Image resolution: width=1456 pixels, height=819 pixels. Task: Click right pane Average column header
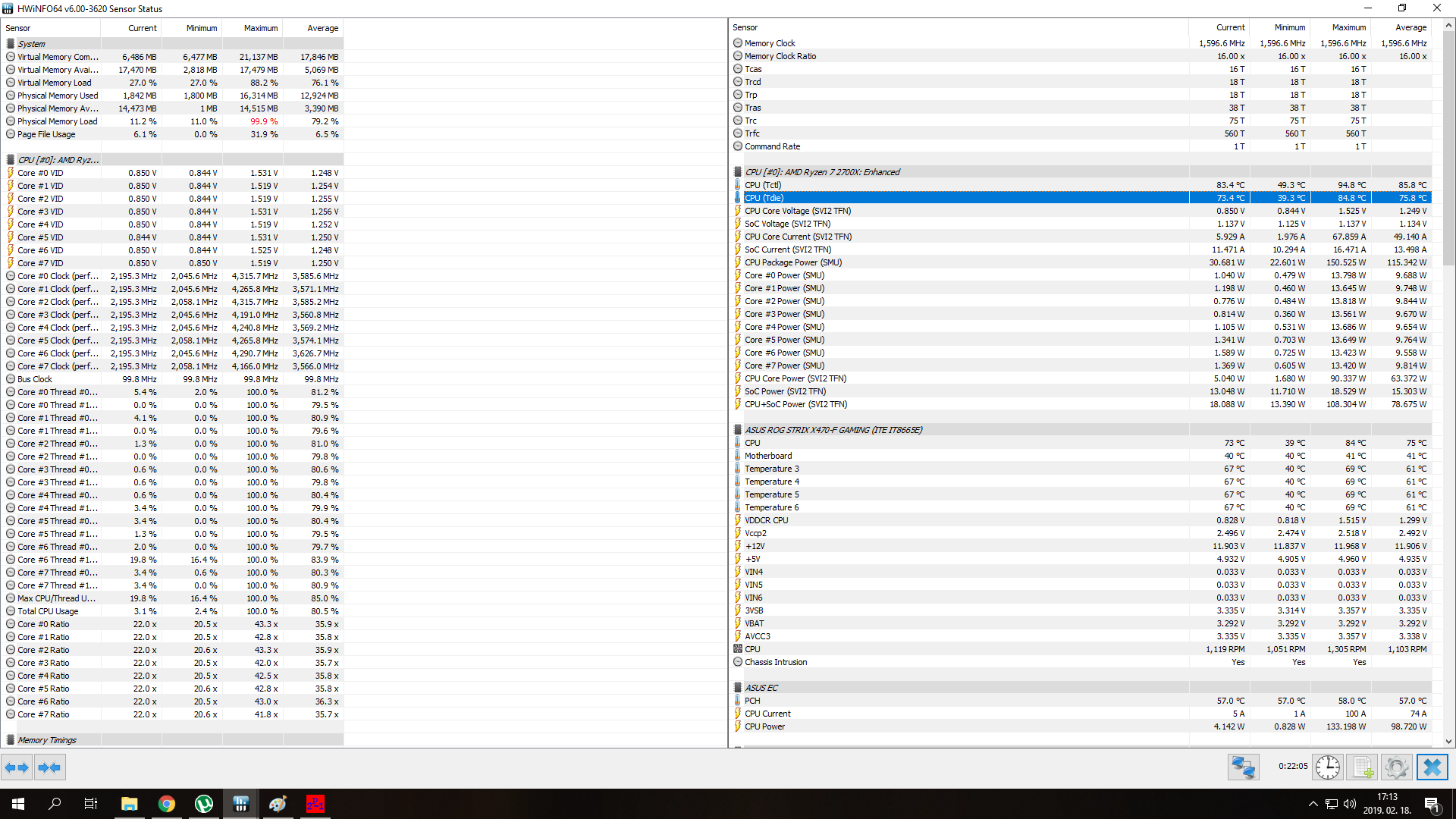(x=1401, y=27)
